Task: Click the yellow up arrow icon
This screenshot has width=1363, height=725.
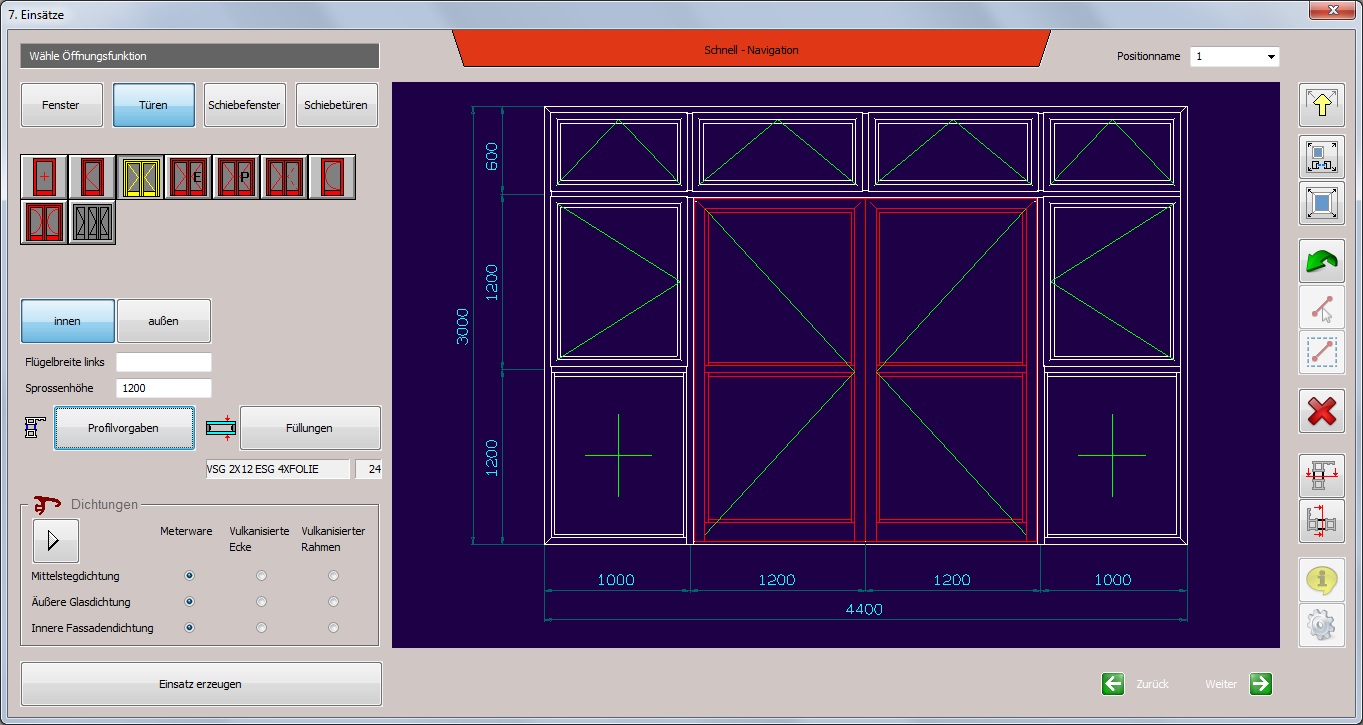Action: tap(1321, 105)
